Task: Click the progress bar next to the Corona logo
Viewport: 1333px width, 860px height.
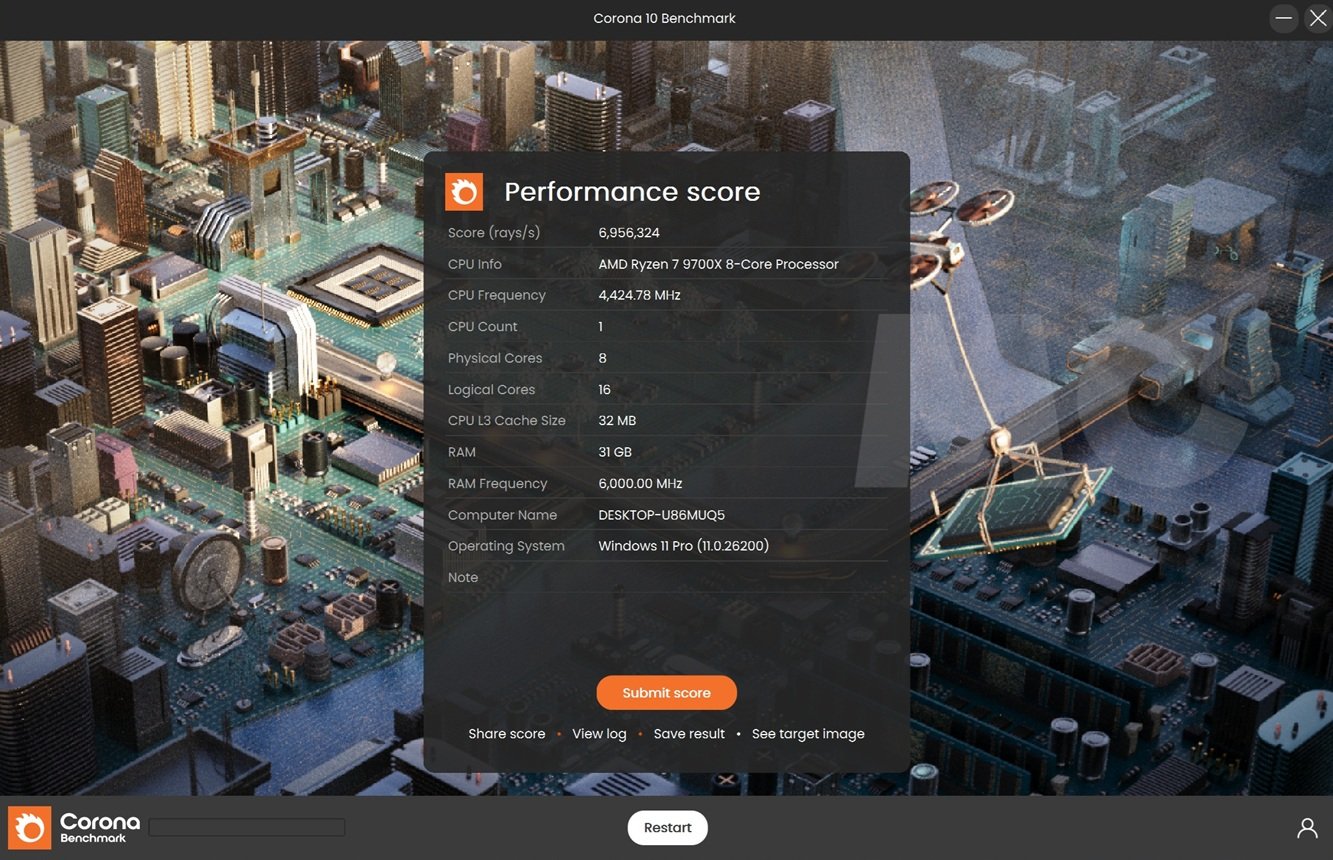Action: [x=246, y=826]
